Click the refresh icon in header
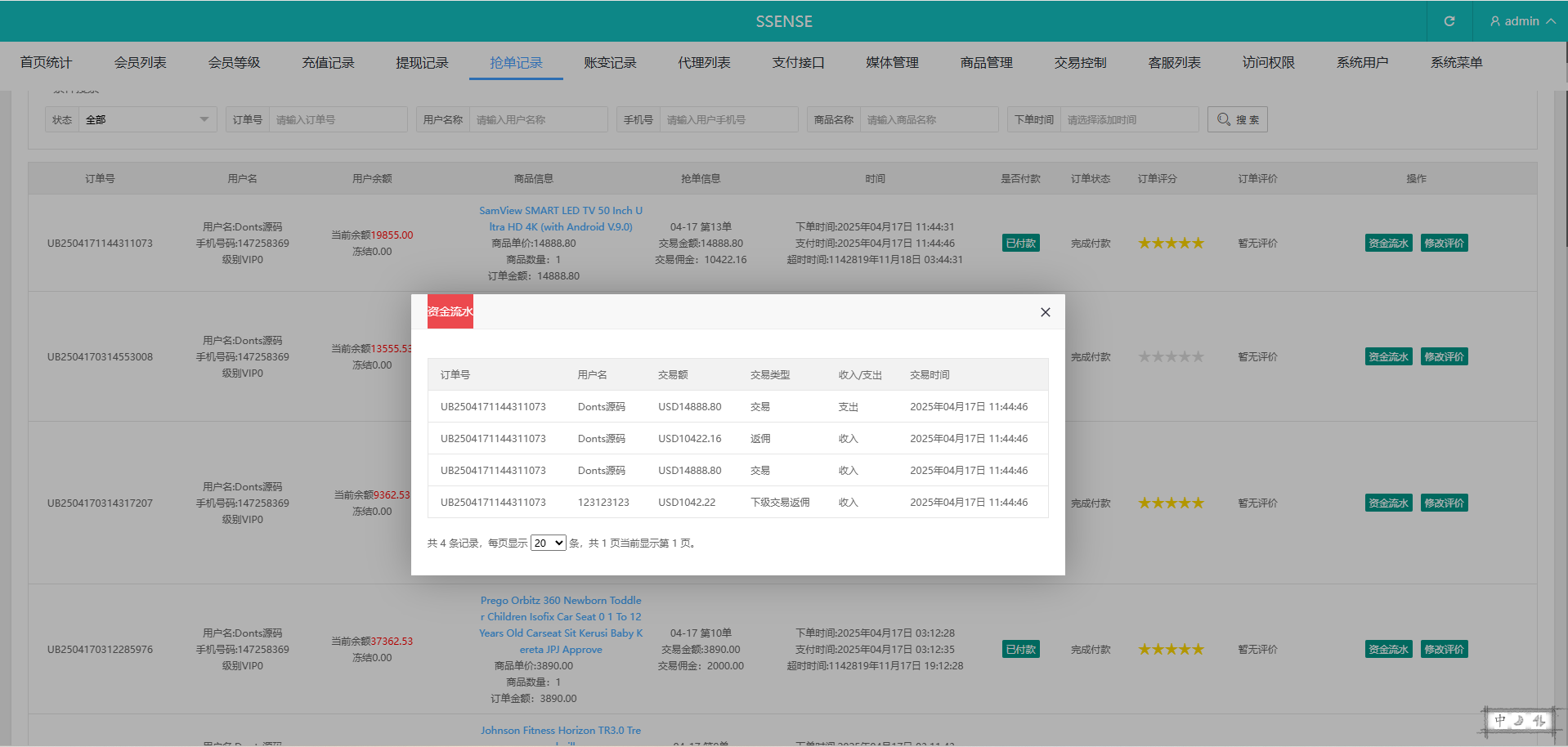The height and width of the screenshot is (747, 1568). [1449, 21]
